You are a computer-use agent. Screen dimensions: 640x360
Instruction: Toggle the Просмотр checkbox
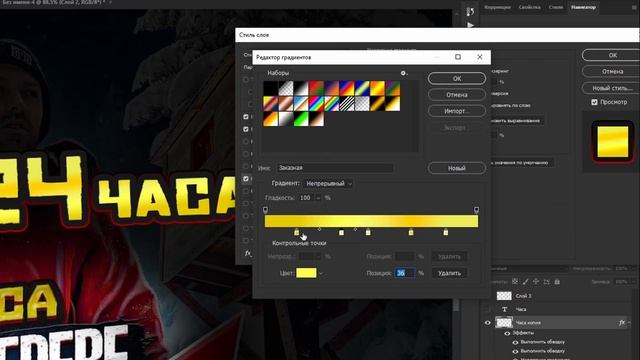[594, 102]
